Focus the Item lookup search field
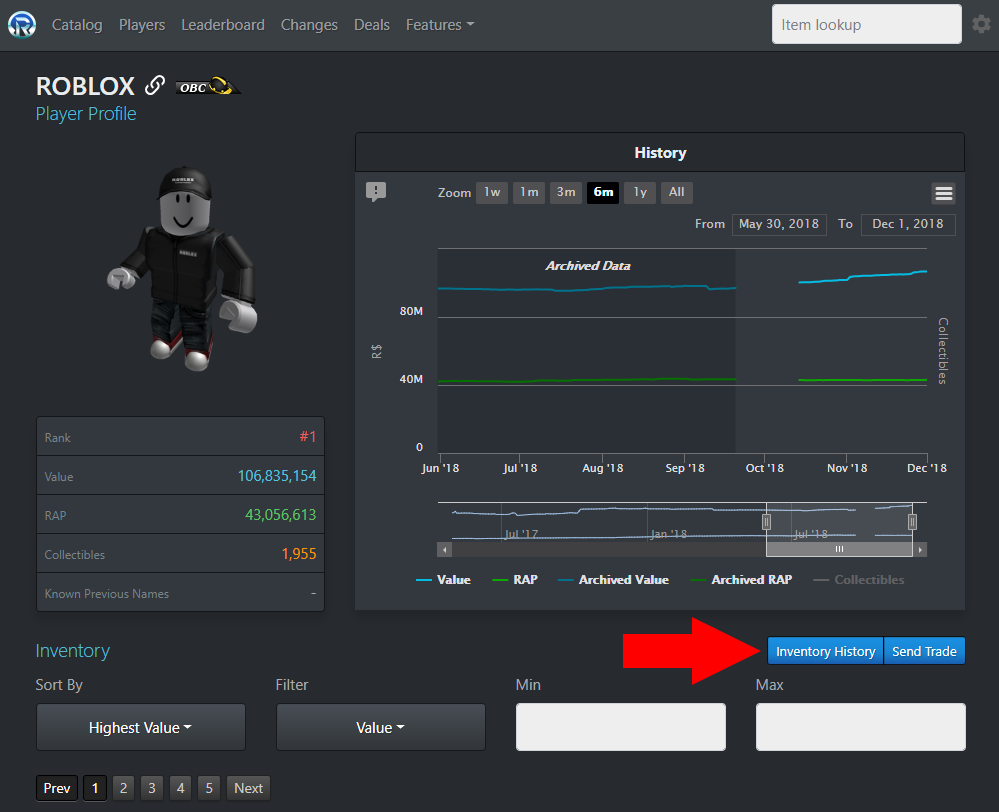The image size is (999, 812). click(x=866, y=24)
